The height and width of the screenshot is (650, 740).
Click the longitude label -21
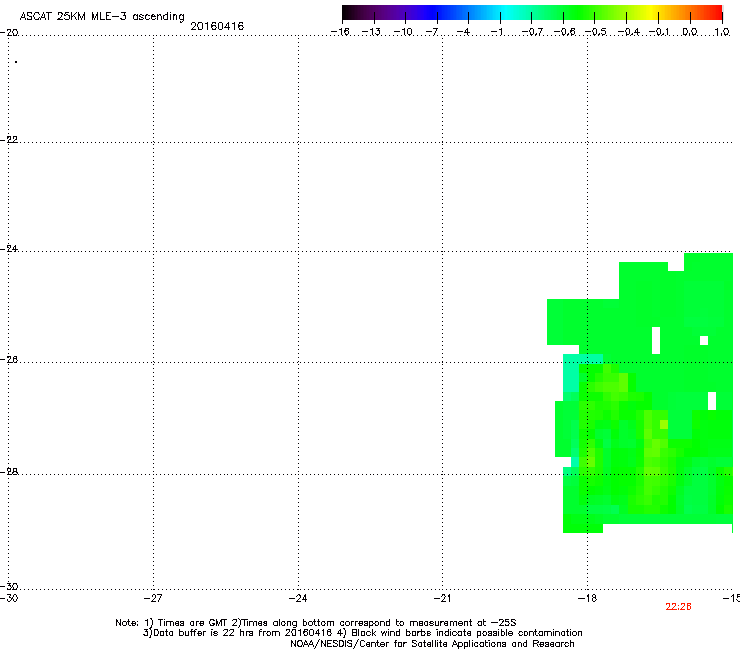[x=442, y=598]
